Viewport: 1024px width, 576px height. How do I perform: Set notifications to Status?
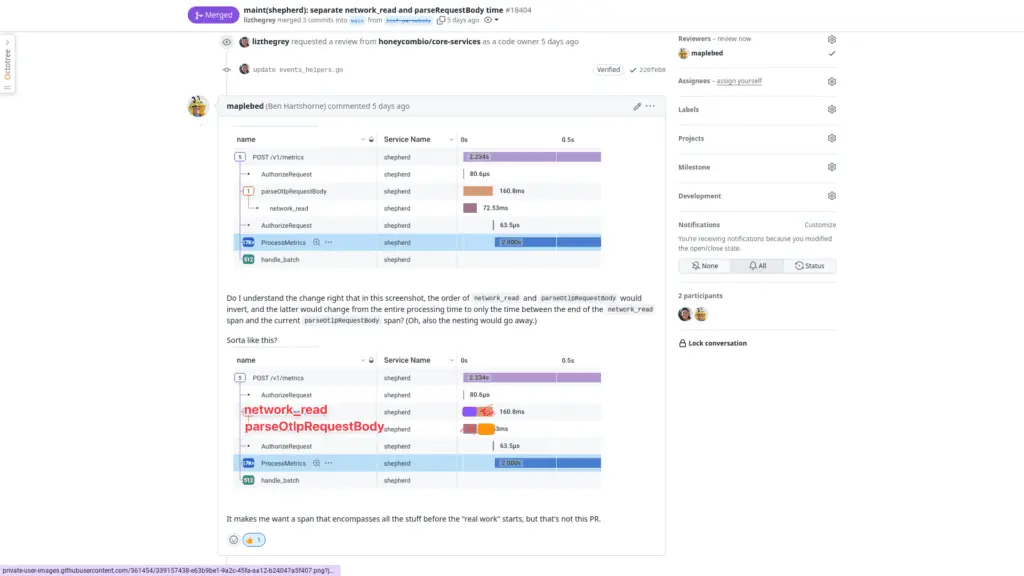pyautogui.click(x=809, y=266)
